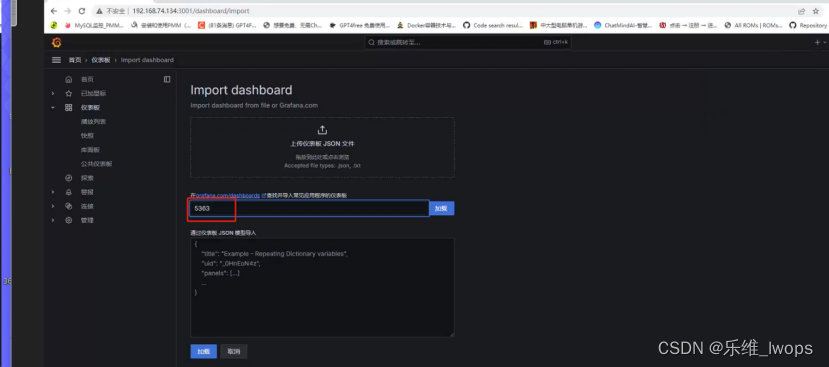Click the blue Load button beside ID field

pos(441,208)
